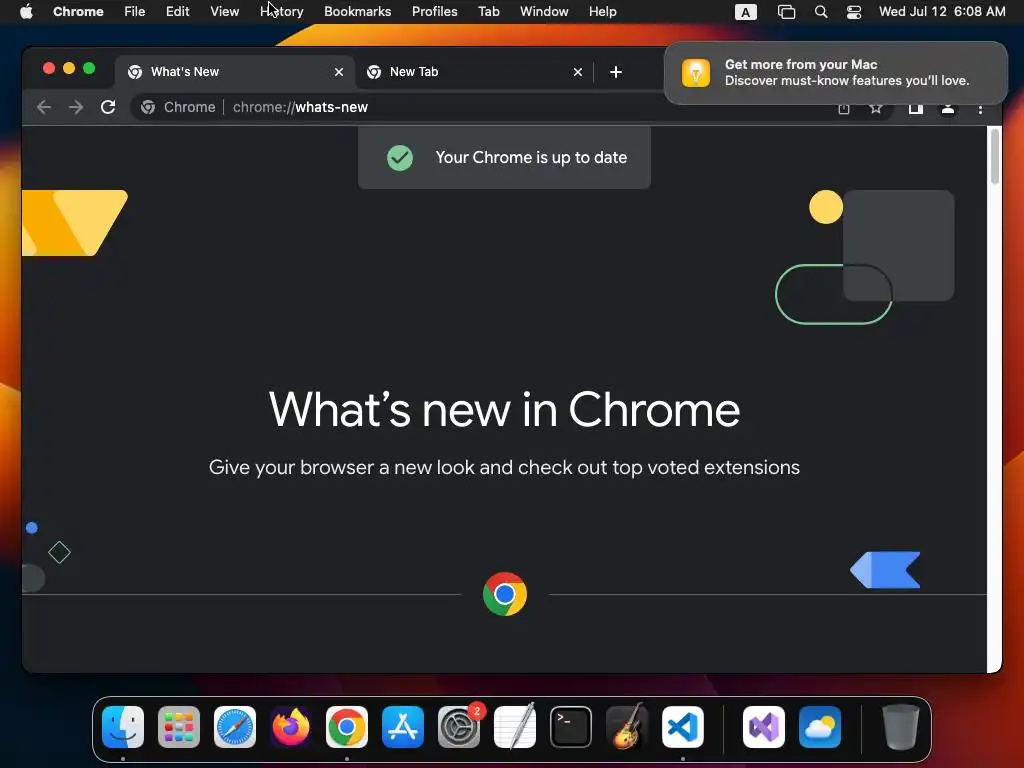Click the Get more from your Mac notification

pyautogui.click(x=836, y=72)
